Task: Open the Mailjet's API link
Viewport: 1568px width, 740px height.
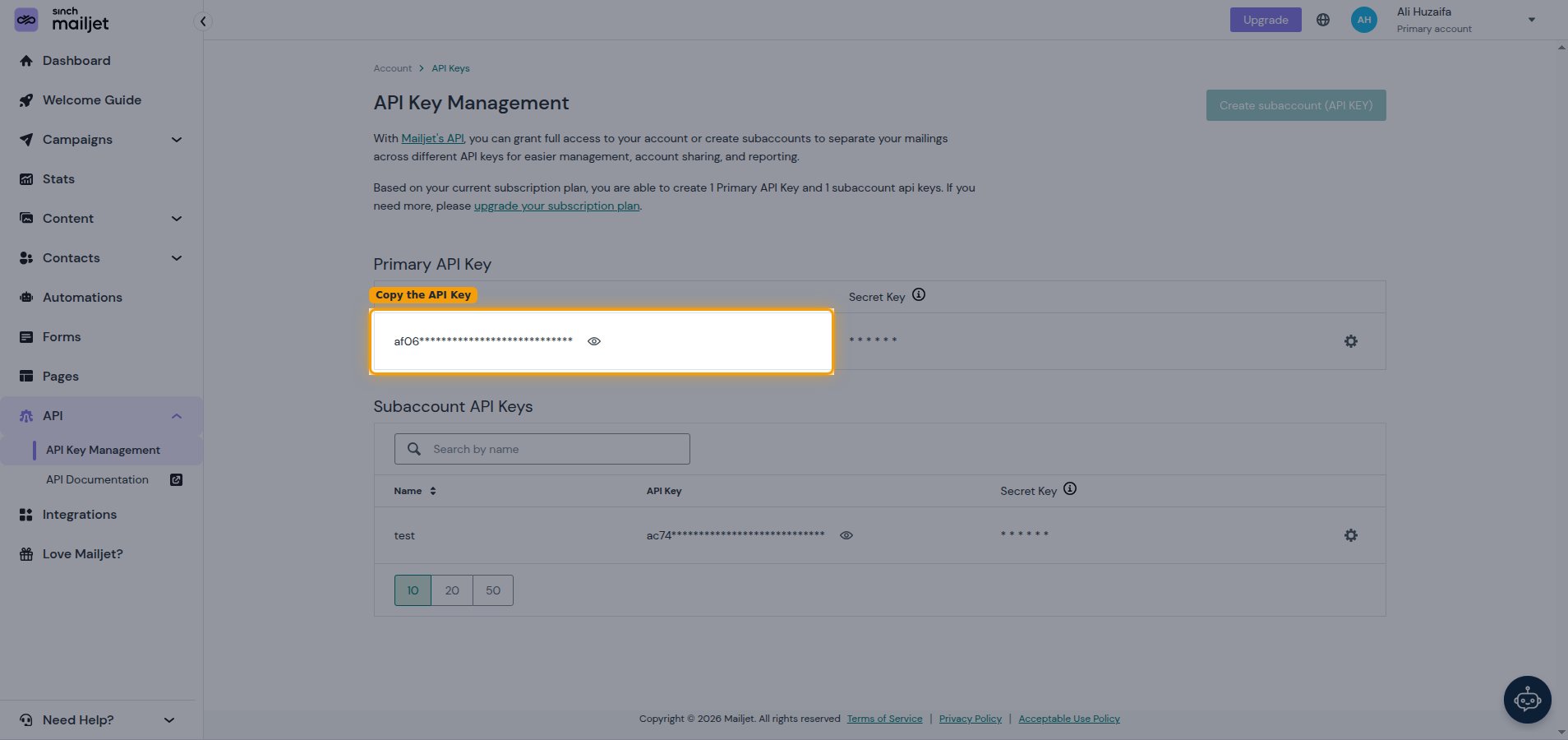Action: click(432, 138)
